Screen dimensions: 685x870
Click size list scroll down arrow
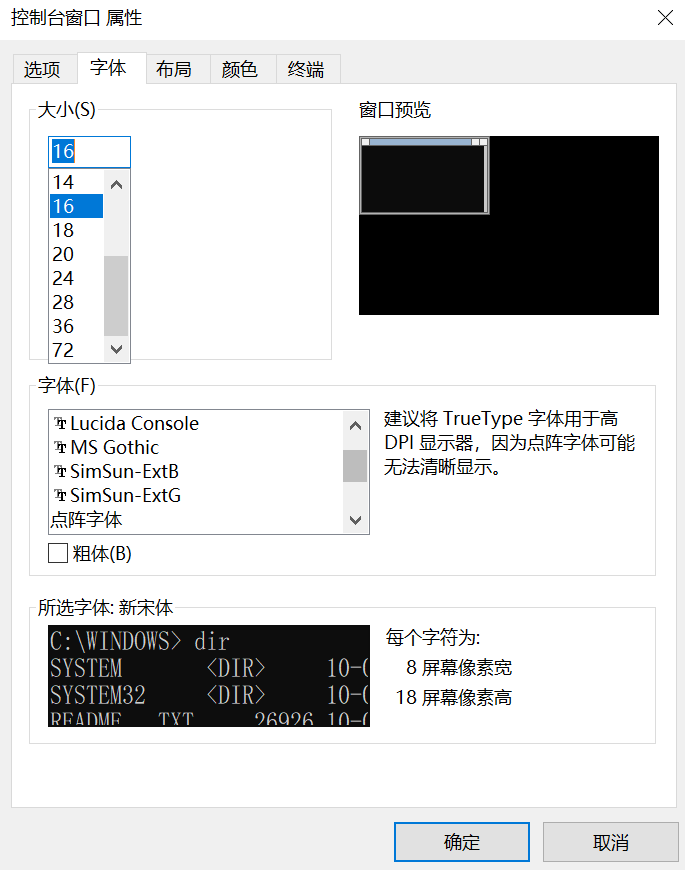[116, 349]
